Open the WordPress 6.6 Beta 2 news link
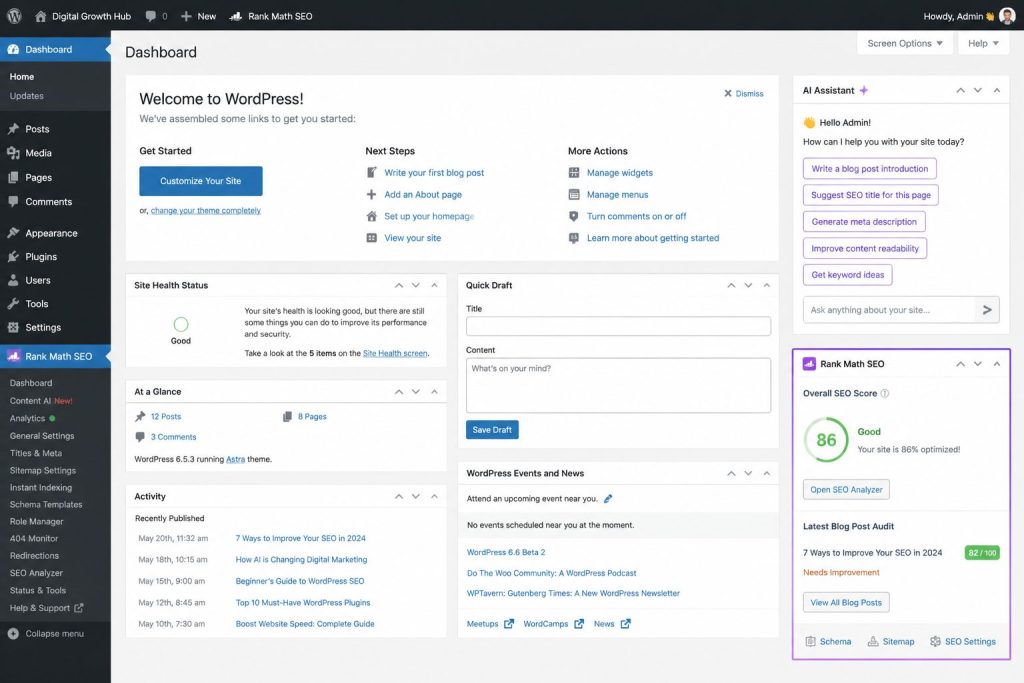The height and width of the screenshot is (683, 1024). click(x=506, y=552)
